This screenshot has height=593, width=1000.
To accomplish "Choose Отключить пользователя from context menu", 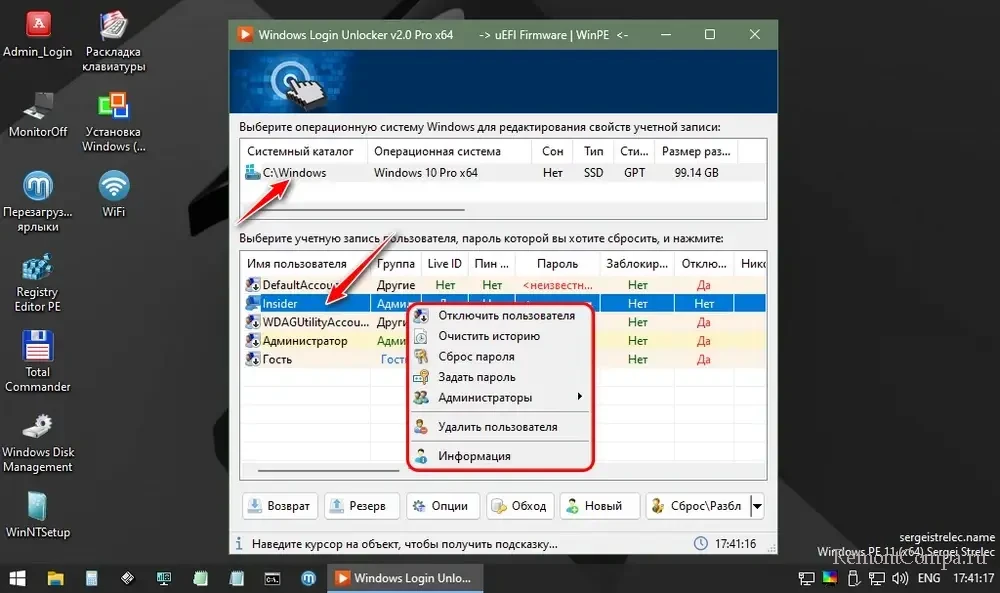I will [x=501, y=316].
